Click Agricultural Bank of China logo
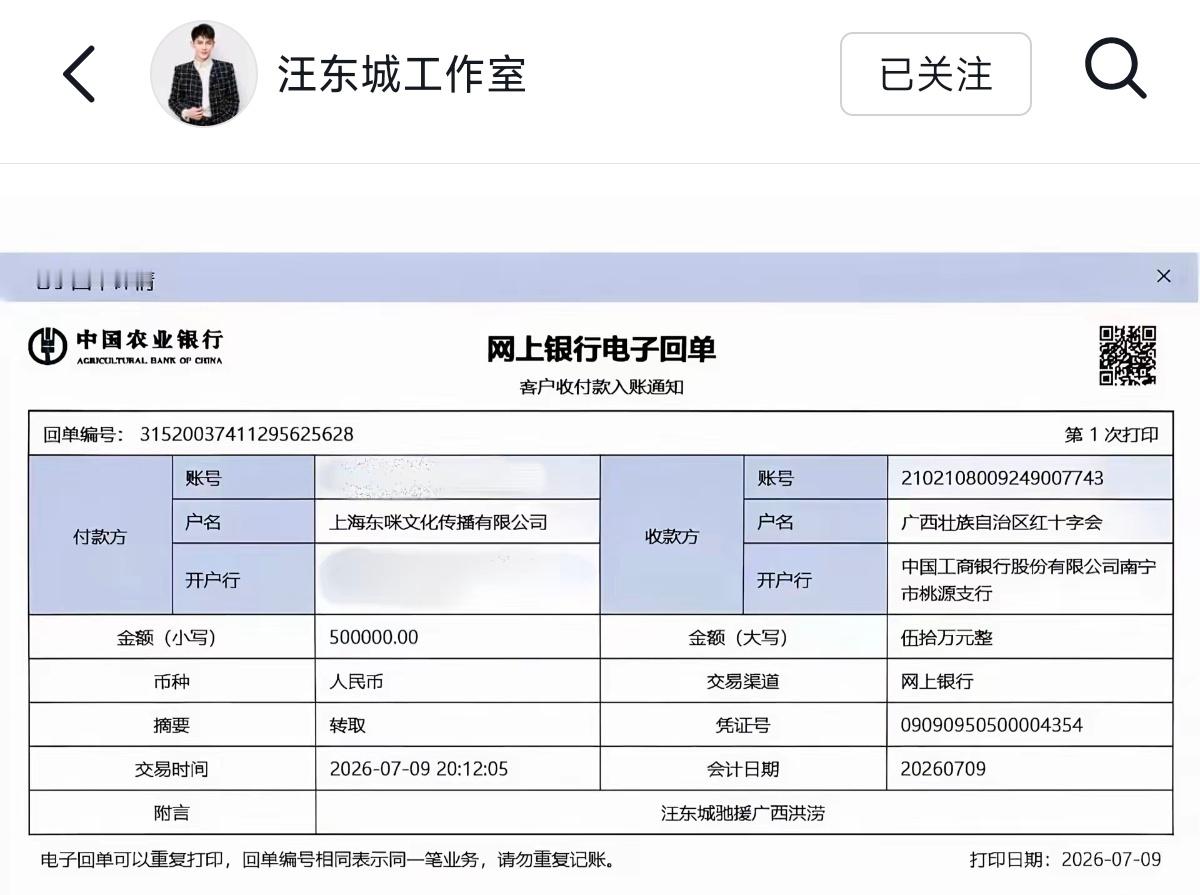Viewport: 1200px width, 895px height. tap(125, 346)
